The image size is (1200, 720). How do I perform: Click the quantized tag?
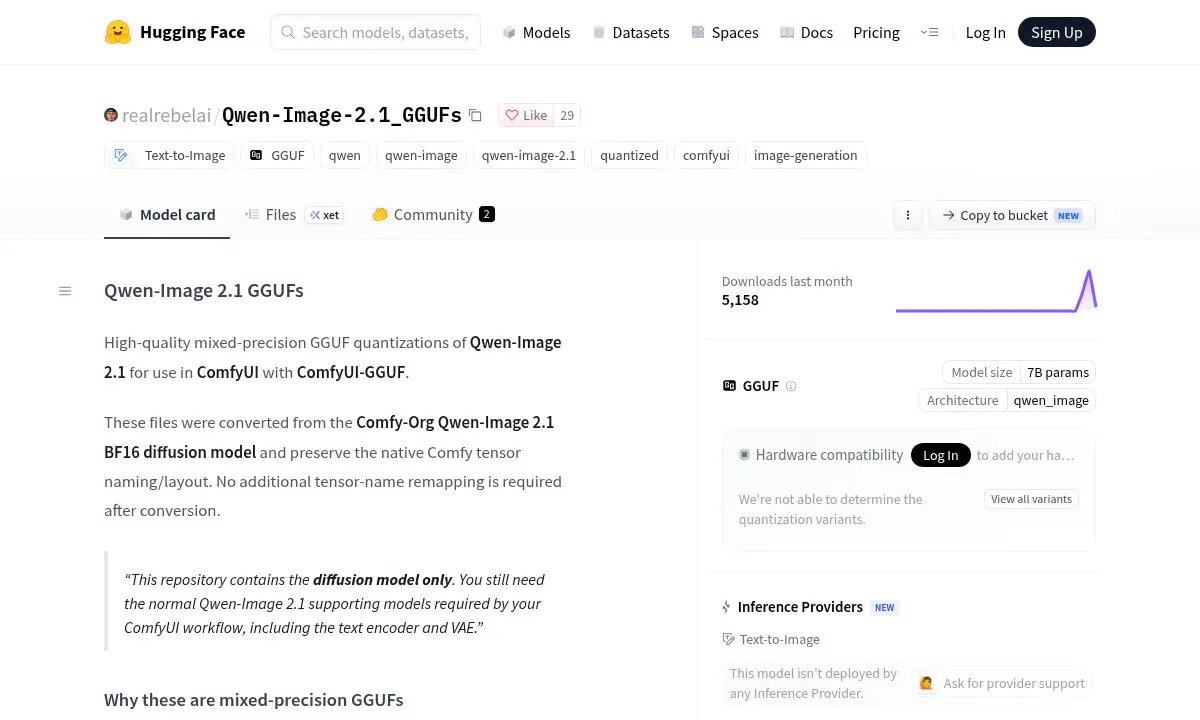click(629, 155)
